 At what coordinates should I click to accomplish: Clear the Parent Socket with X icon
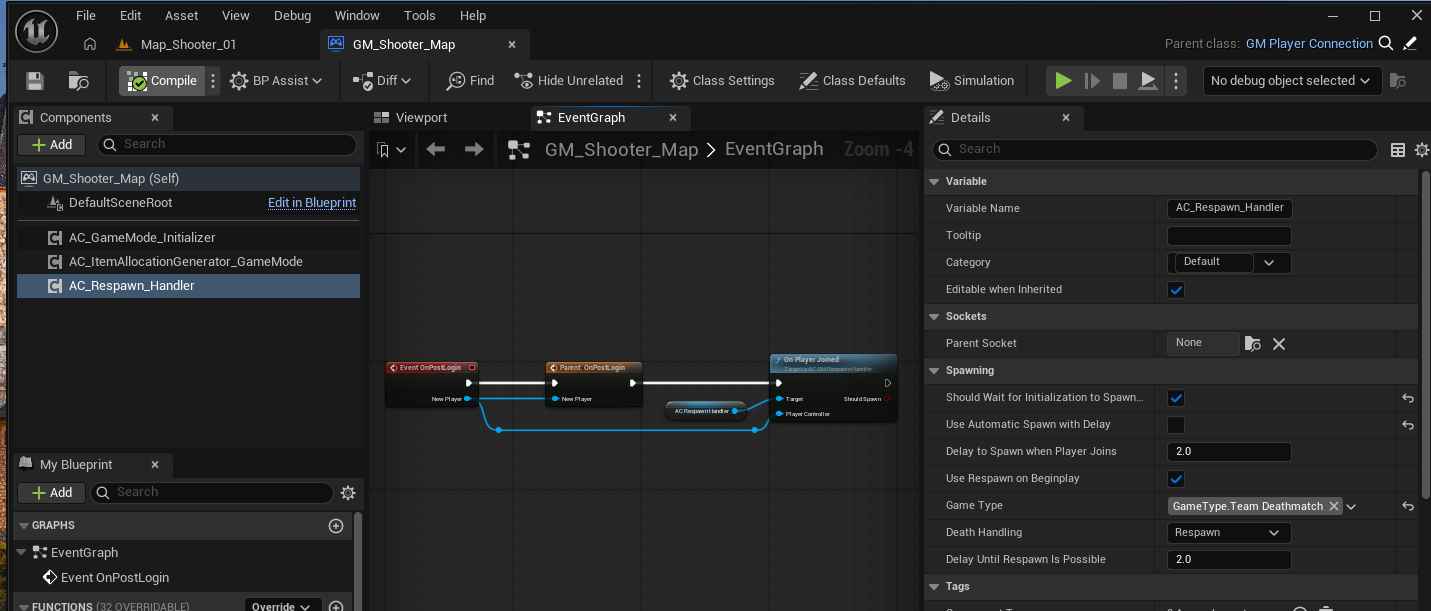1279,344
